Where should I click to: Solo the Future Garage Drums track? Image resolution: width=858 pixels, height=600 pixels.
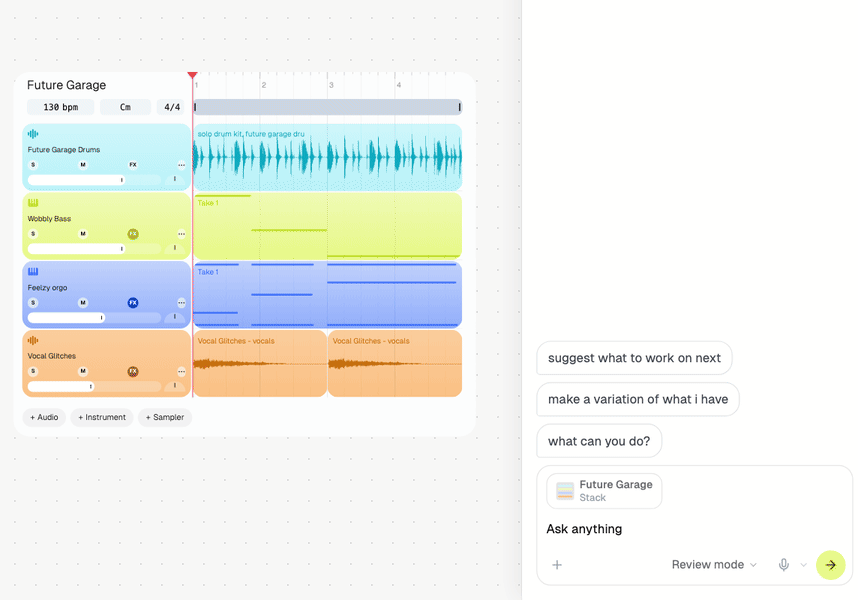point(33,165)
